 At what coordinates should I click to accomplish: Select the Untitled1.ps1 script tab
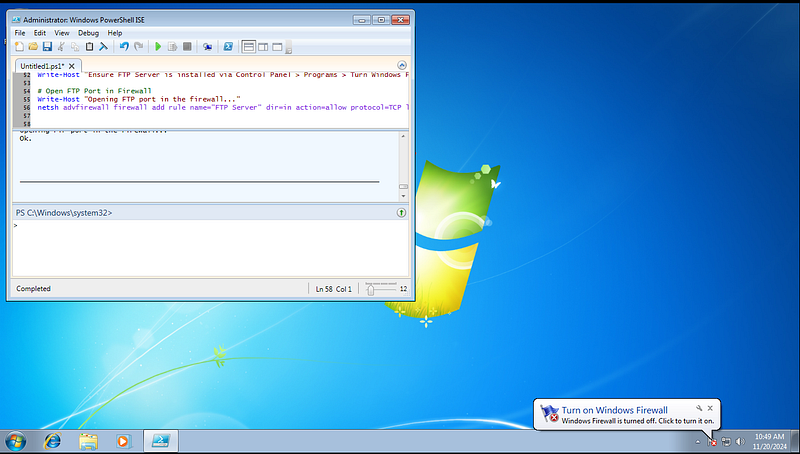[x=42, y=66]
